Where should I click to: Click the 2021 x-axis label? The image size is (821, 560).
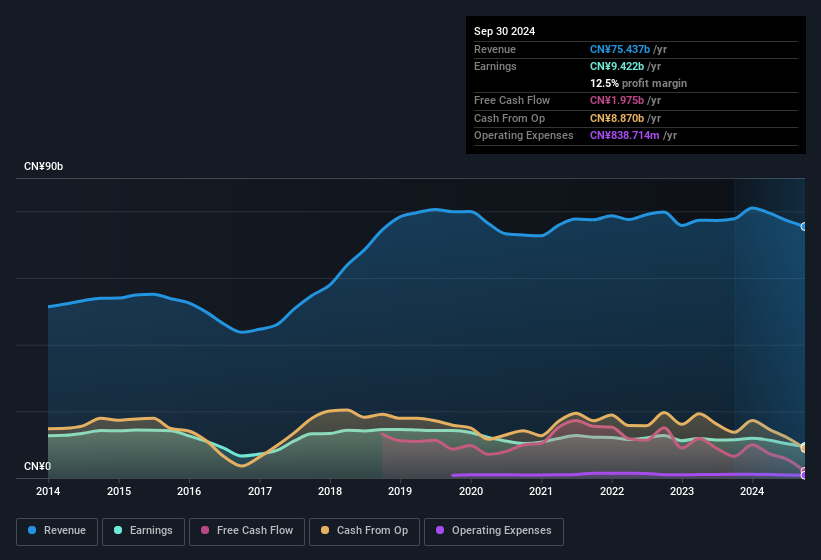tap(541, 491)
